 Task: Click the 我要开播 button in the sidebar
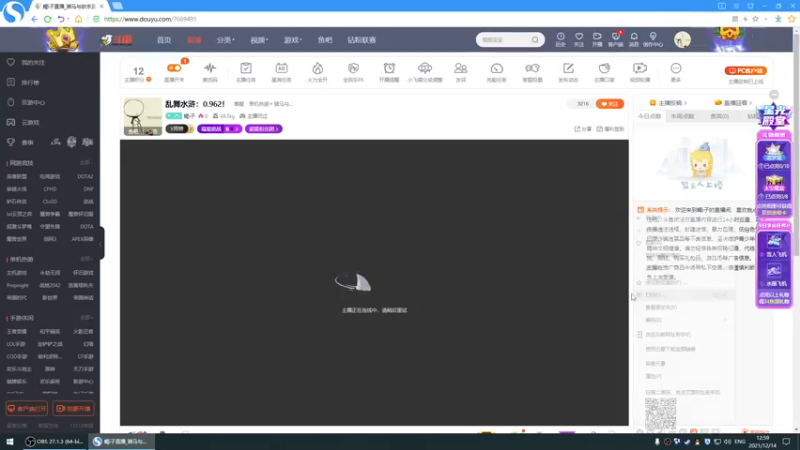pos(73,409)
